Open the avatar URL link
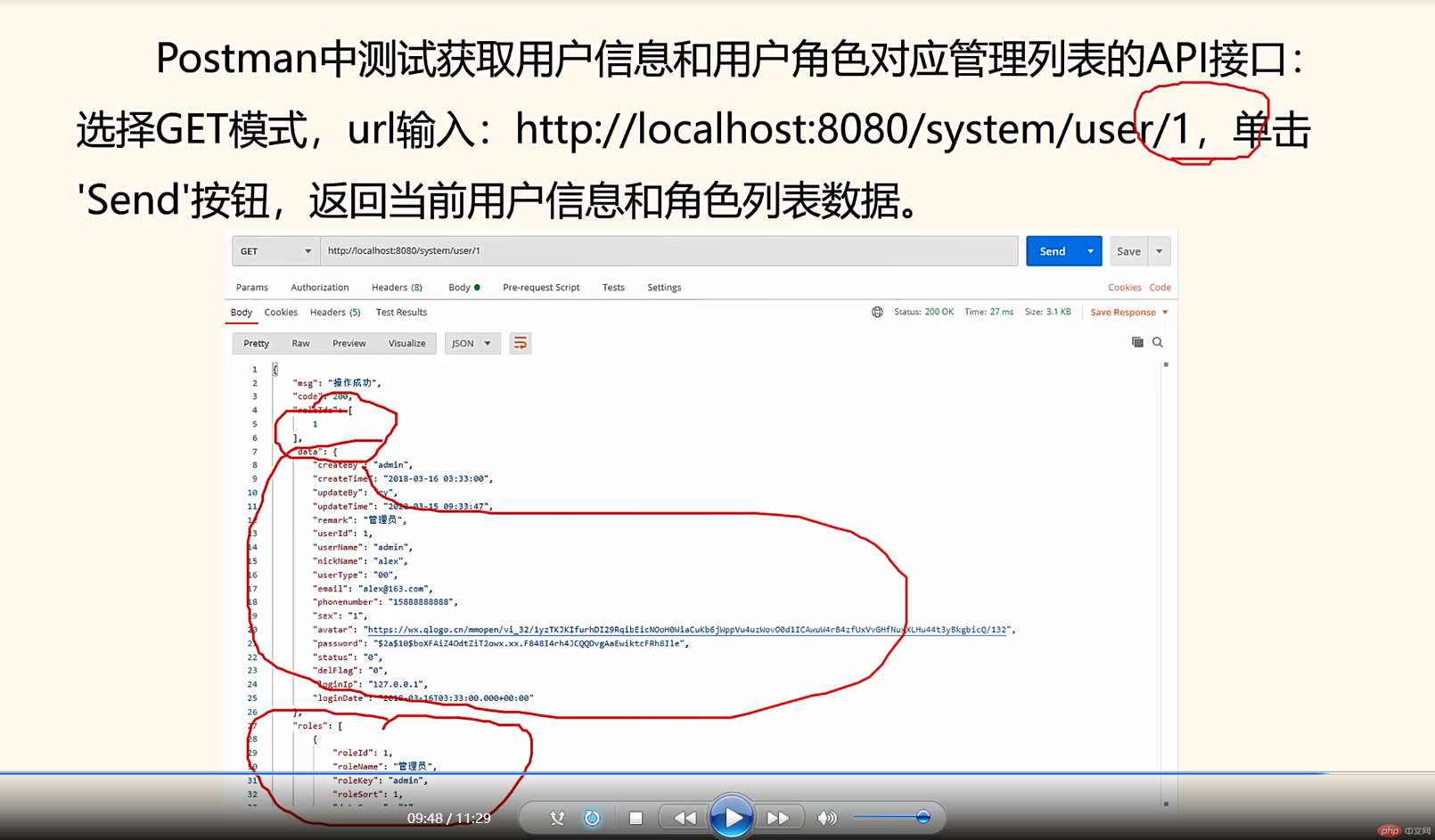Viewport: 1435px width, 840px height. point(686,630)
